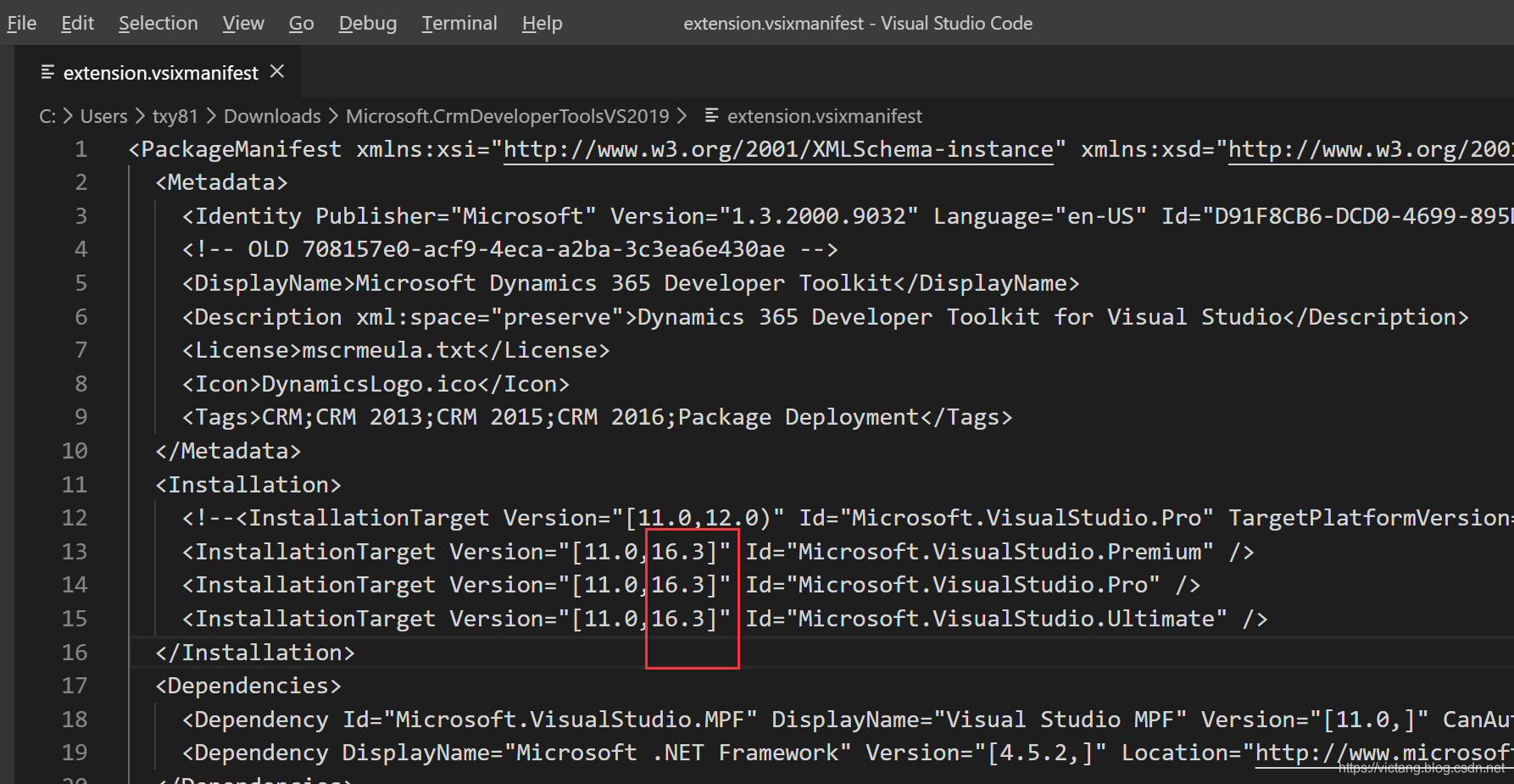Click the extension.vsixmanifest breadcrumb segment
Screen dimensions: 1514x784
point(825,116)
